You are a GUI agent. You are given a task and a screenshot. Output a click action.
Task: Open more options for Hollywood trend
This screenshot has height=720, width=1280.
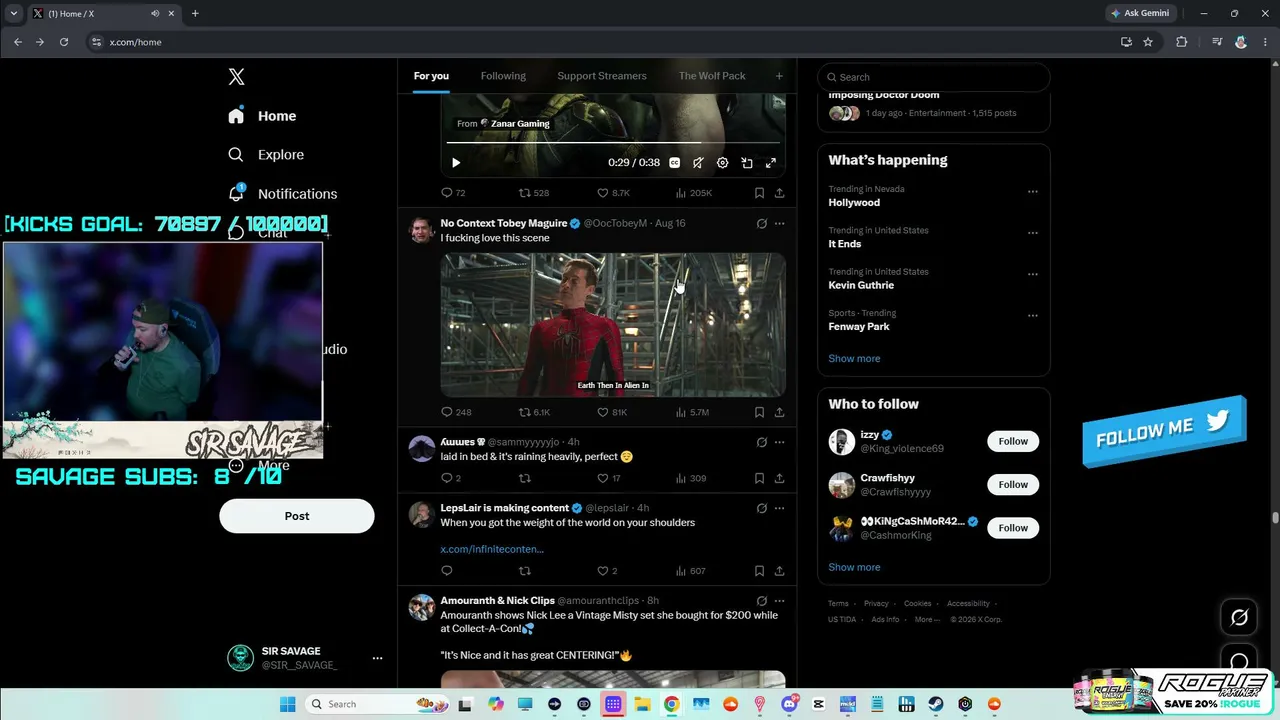coord(1033,192)
